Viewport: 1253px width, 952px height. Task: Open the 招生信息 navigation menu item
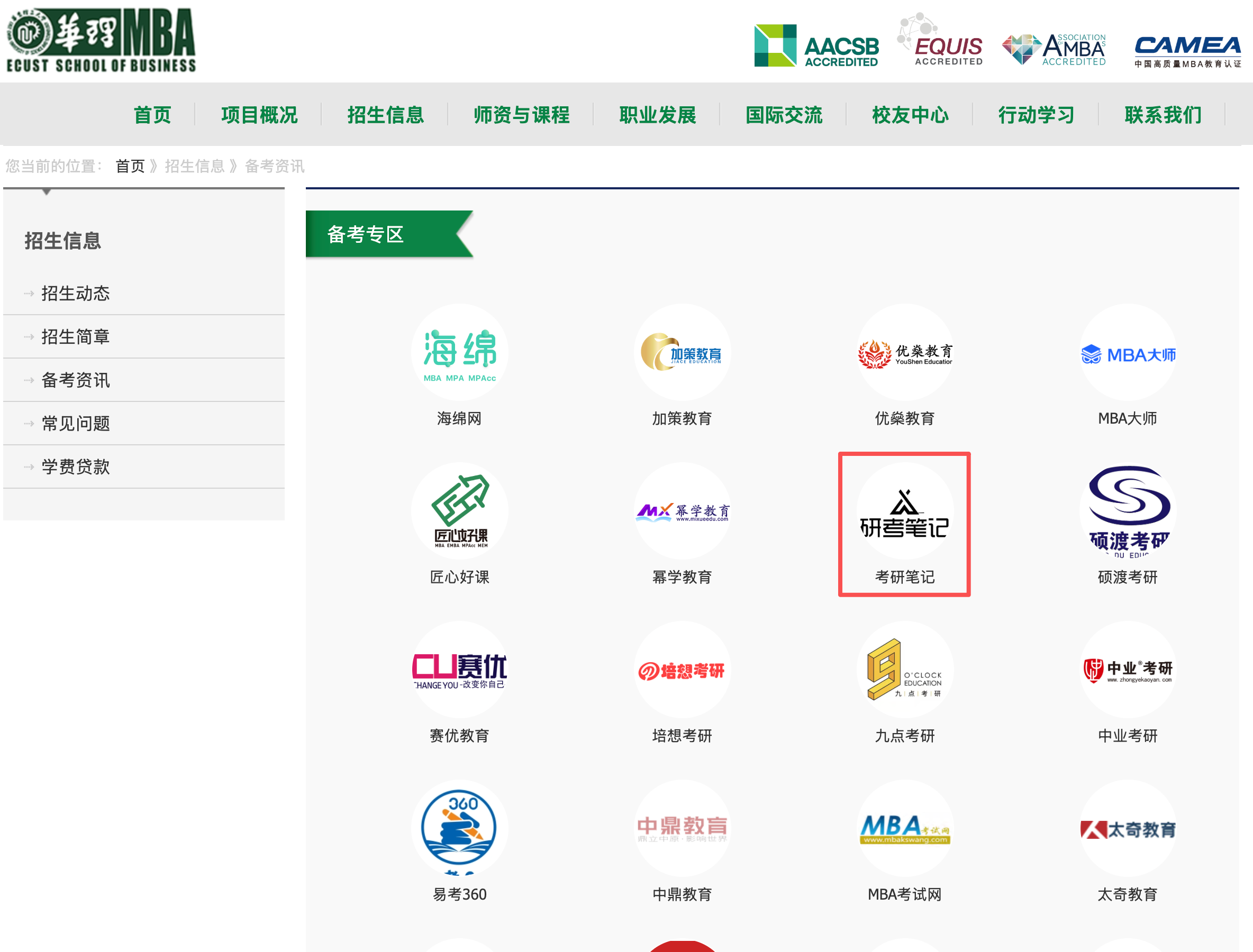coord(386,115)
